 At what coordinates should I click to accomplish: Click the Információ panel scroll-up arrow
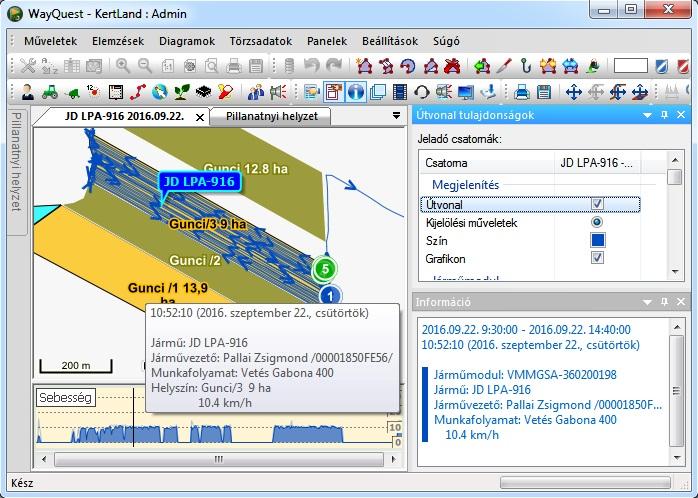coord(677,327)
